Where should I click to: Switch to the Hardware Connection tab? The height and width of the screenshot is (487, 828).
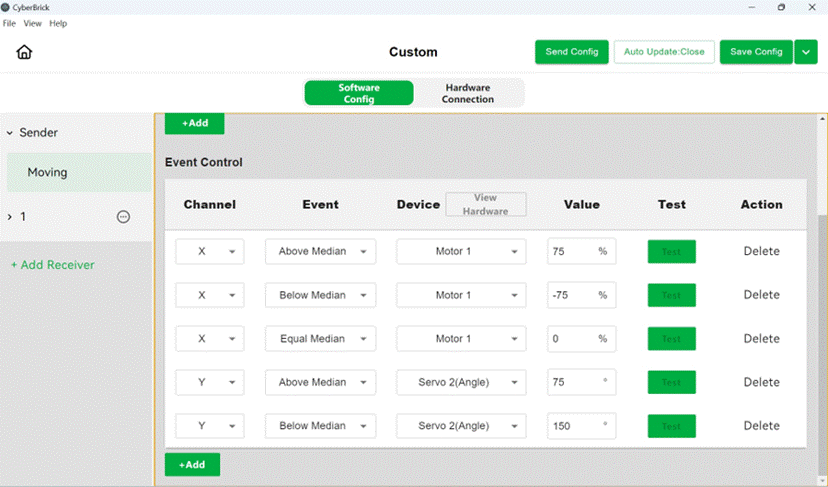(468, 93)
